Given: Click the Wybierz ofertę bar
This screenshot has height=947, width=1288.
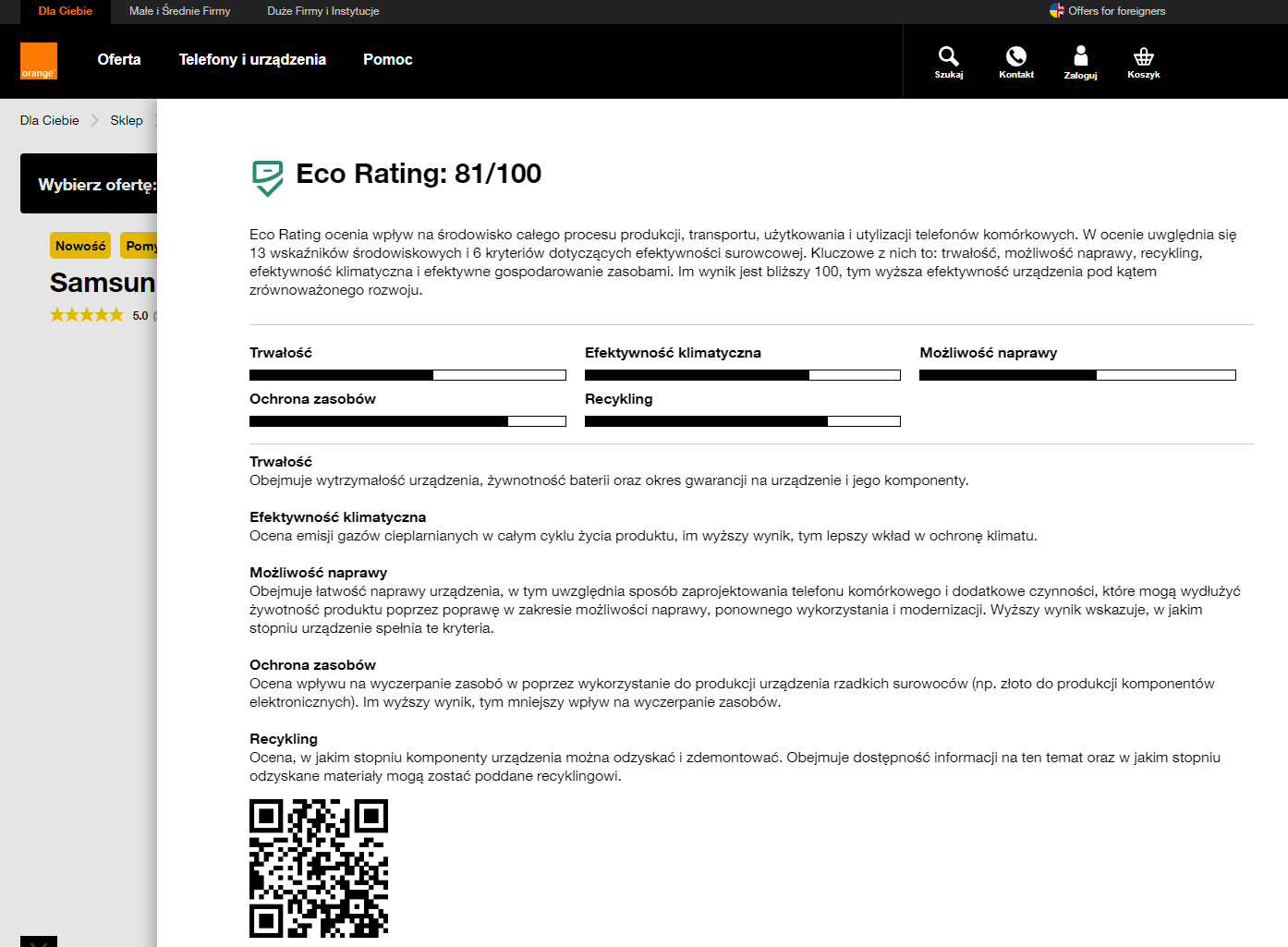Looking at the screenshot, I should click(x=89, y=183).
